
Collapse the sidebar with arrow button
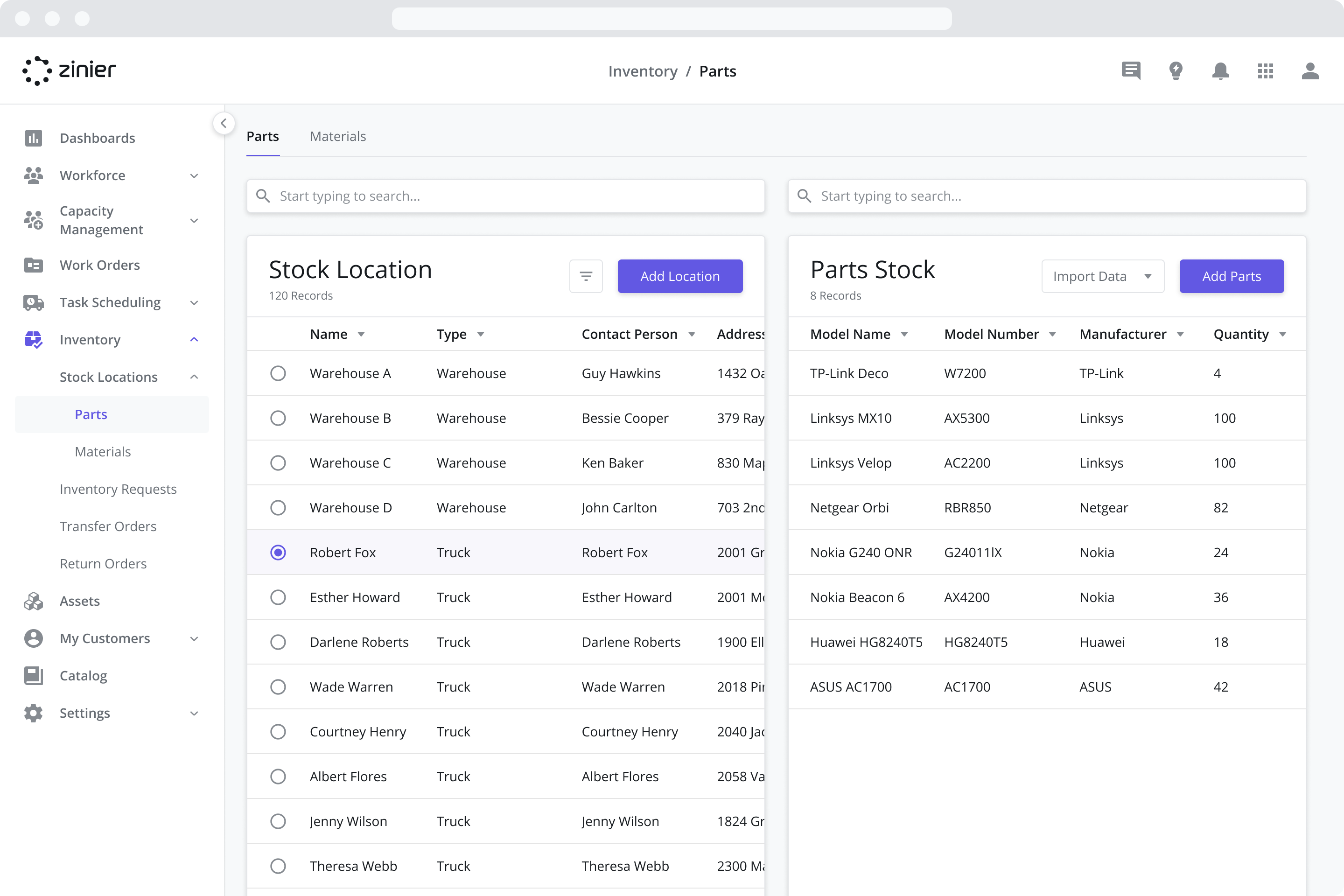[224, 123]
